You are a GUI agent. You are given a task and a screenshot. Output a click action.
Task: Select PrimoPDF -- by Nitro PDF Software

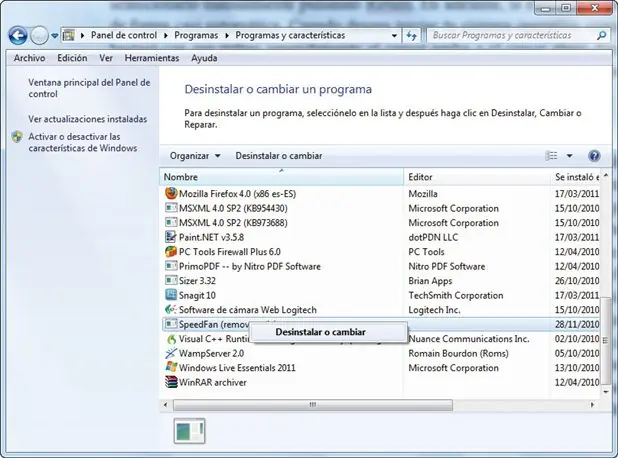250,266
